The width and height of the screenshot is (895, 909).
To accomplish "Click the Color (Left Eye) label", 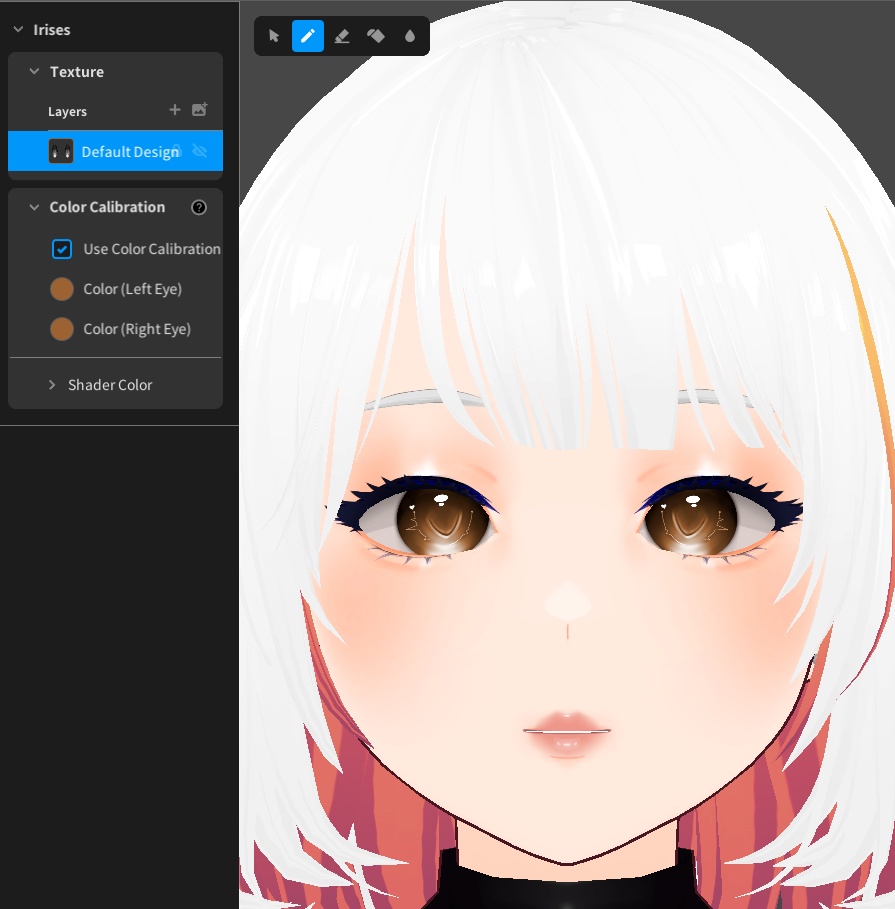I will [133, 289].
